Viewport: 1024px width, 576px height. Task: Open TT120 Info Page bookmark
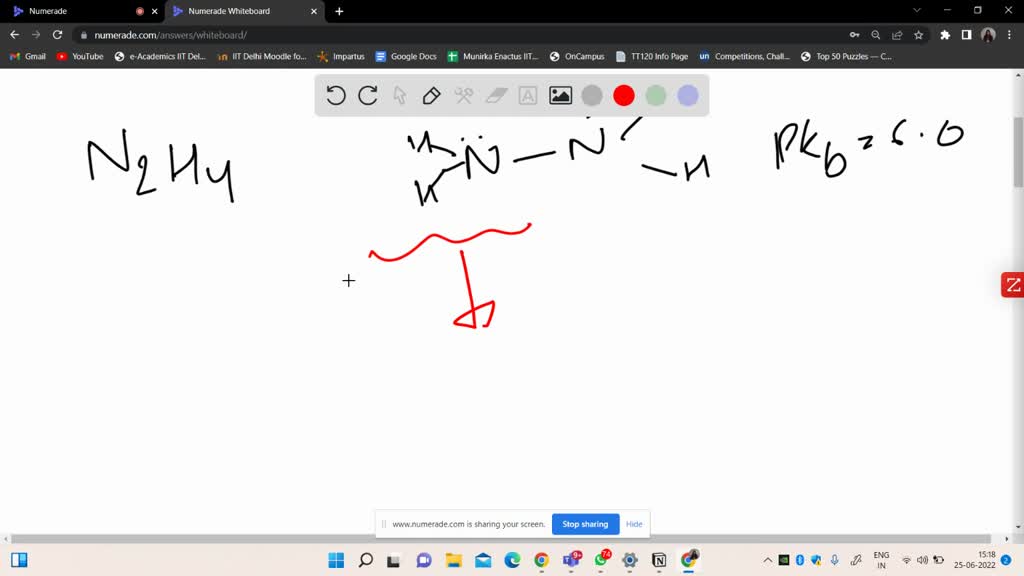pyautogui.click(x=652, y=56)
